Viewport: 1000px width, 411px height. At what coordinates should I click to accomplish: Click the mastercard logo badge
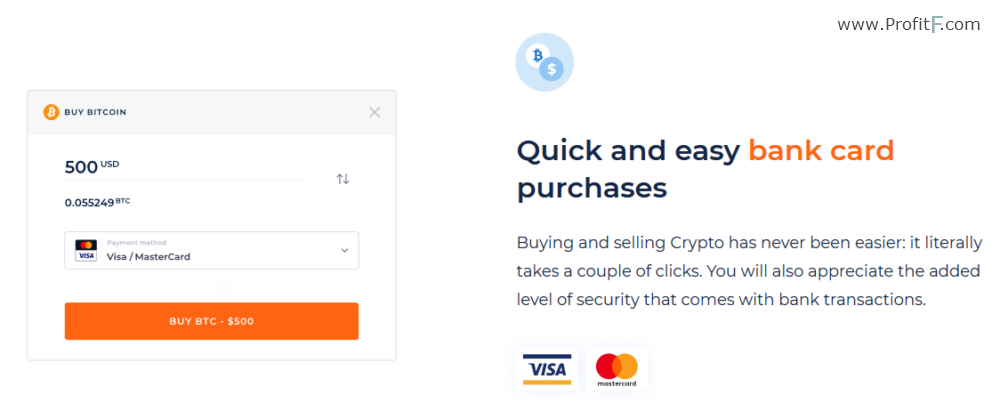click(617, 370)
